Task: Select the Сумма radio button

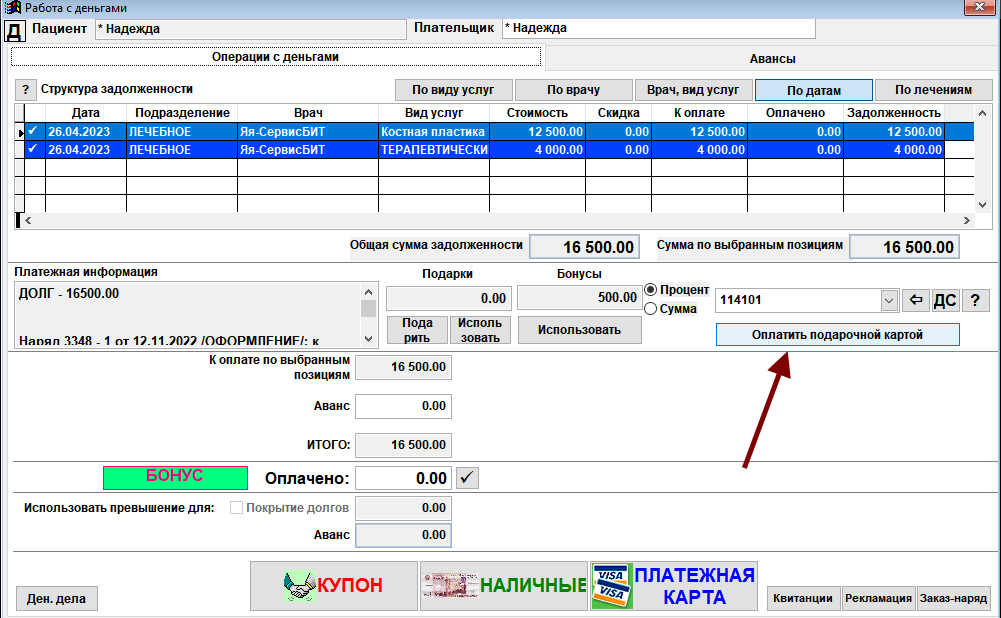Action: (651, 309)
